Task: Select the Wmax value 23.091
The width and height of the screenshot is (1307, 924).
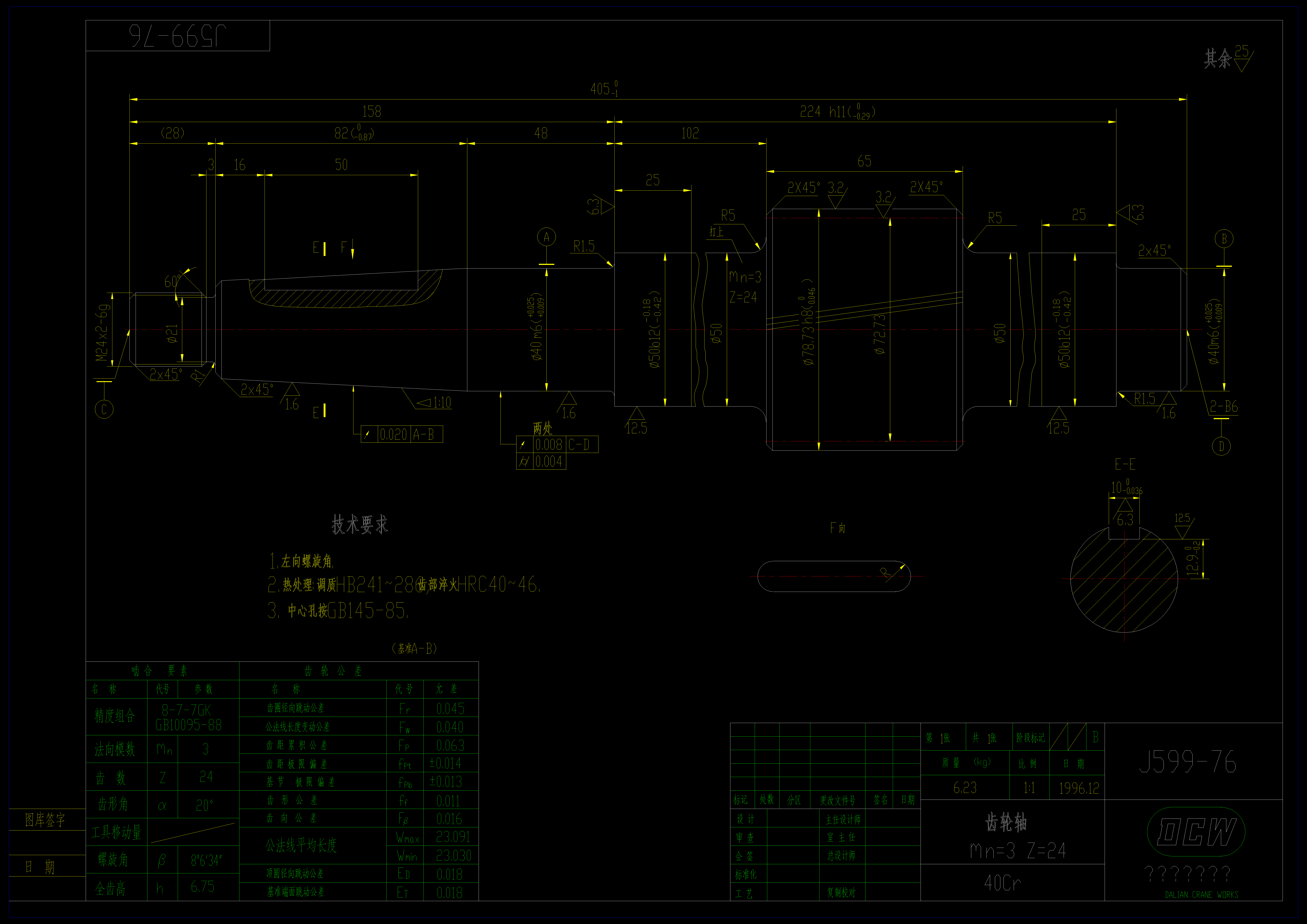Action: 453,837
